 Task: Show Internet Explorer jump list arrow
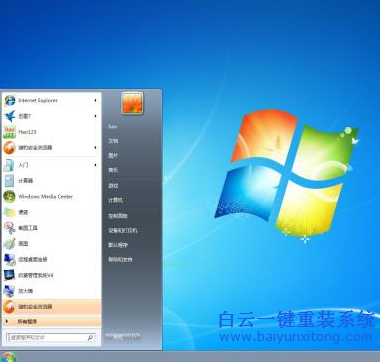coord(95,100)
